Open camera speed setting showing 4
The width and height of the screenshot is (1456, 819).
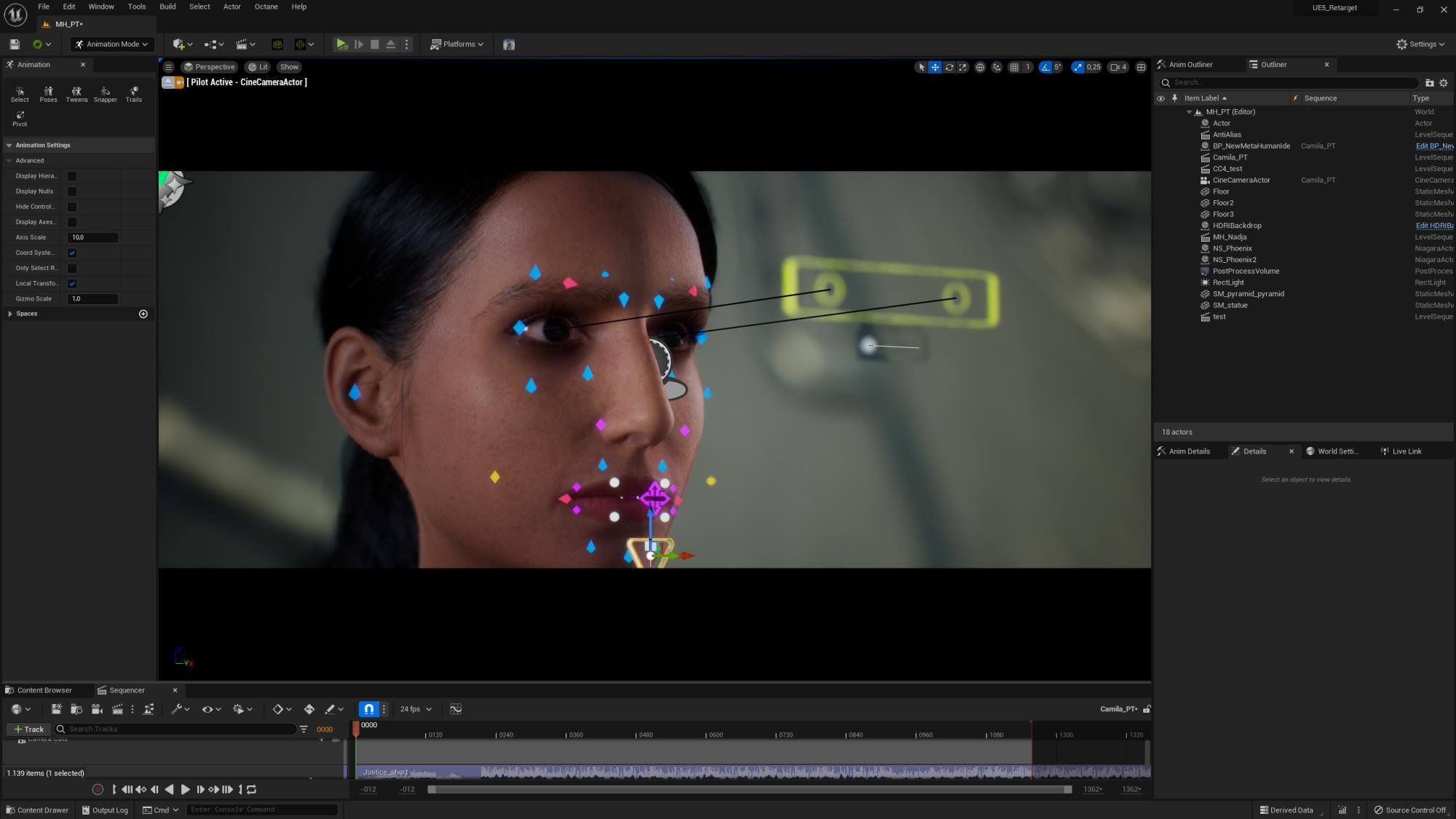[1118, 67]
